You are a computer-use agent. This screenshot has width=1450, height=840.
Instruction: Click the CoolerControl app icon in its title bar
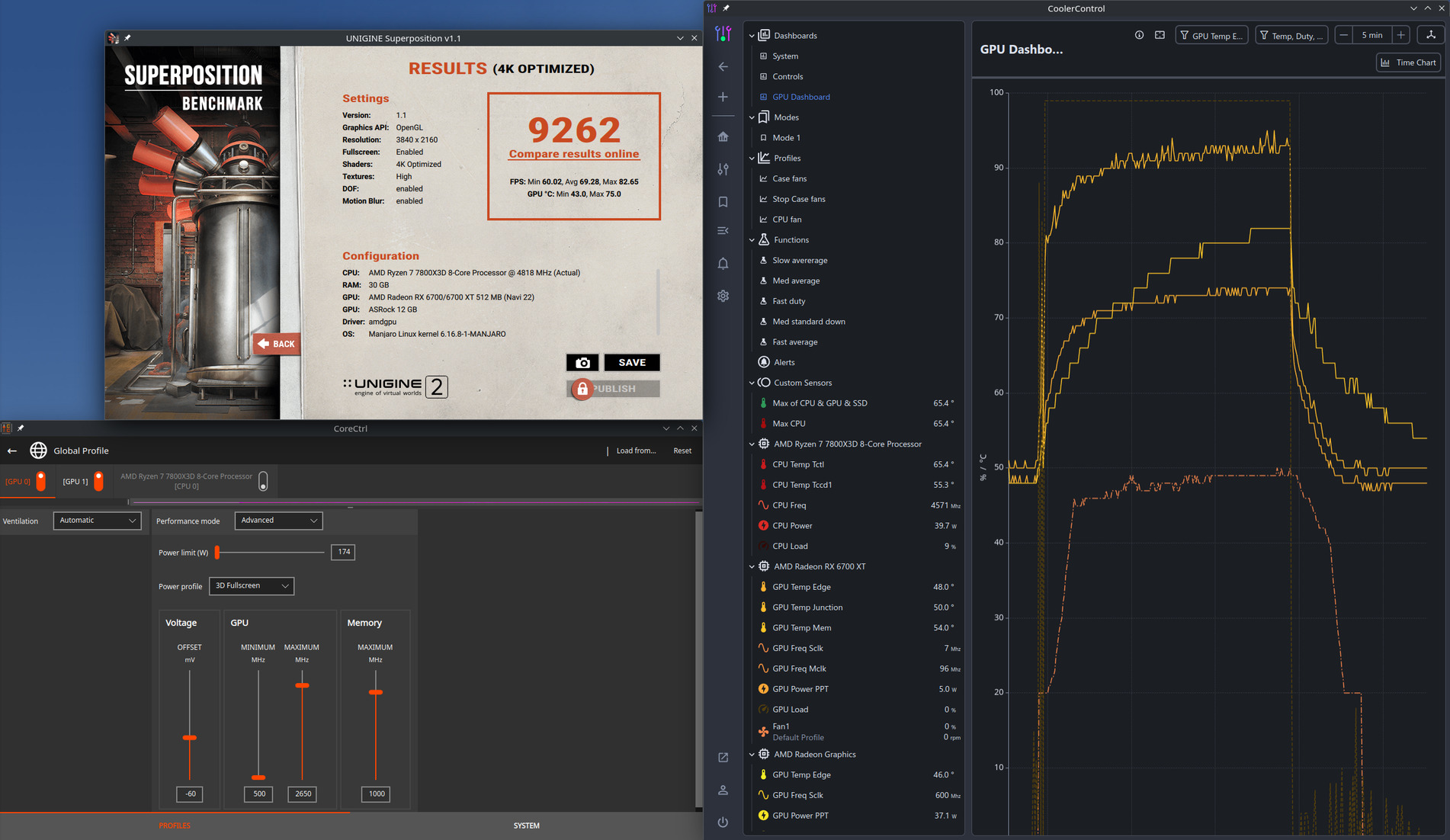pos(712,8)
